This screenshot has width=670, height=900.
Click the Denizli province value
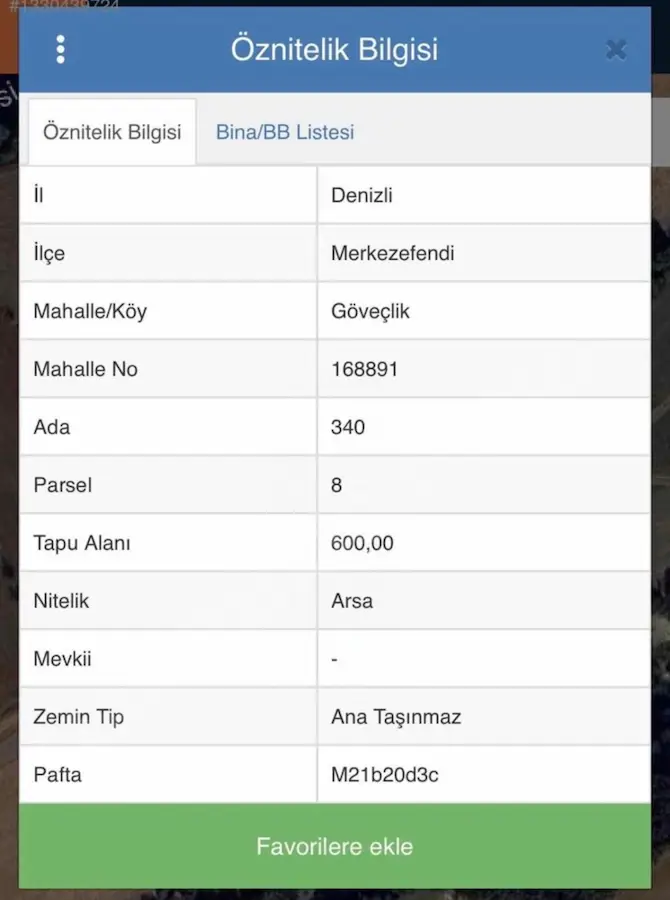point(362,195)
